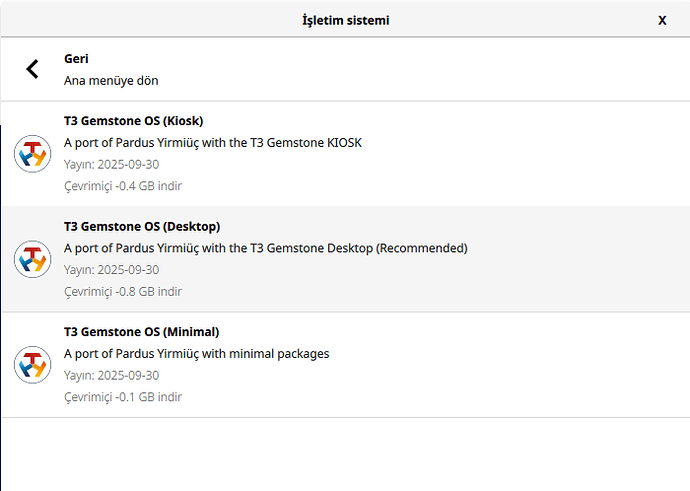Click the T3 Gemstone Desktop logo icon
The image size is (690, 491).
pos(32,259)
